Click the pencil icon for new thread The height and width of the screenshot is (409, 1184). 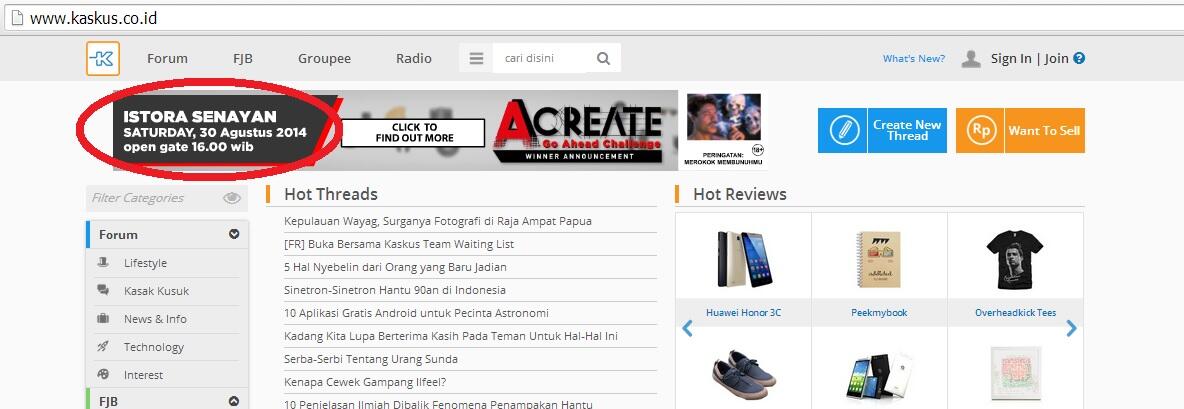tap(843, 131)
